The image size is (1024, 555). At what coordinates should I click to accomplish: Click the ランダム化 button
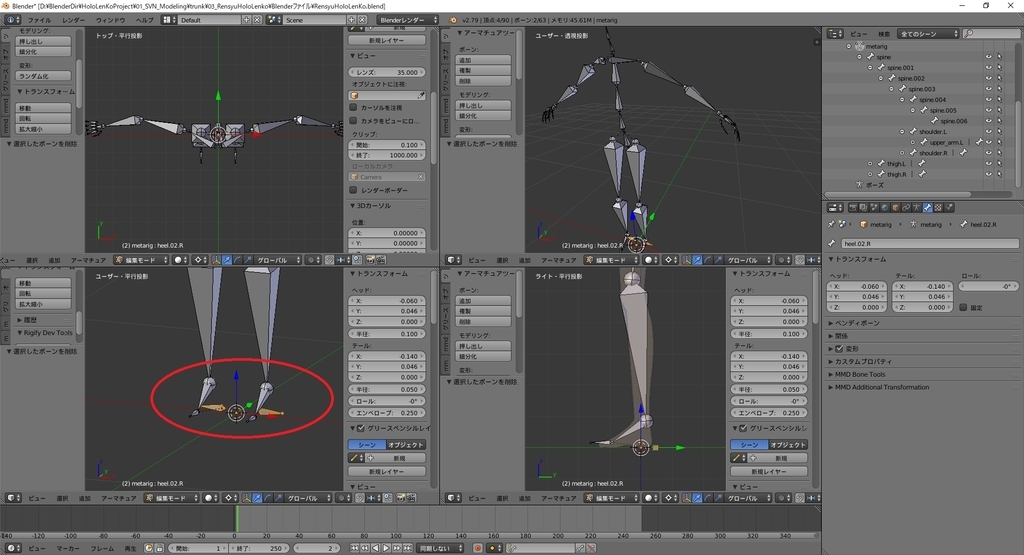43,76
